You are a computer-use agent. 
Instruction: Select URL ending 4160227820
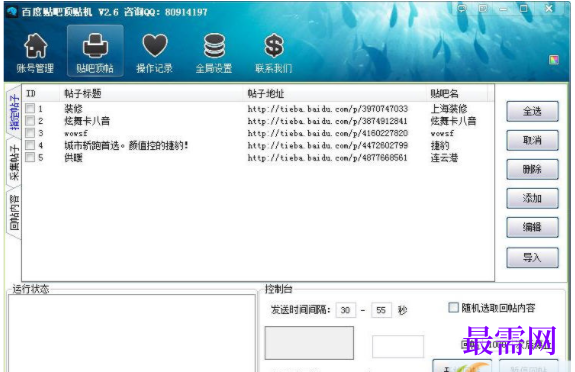click(327, 133)
